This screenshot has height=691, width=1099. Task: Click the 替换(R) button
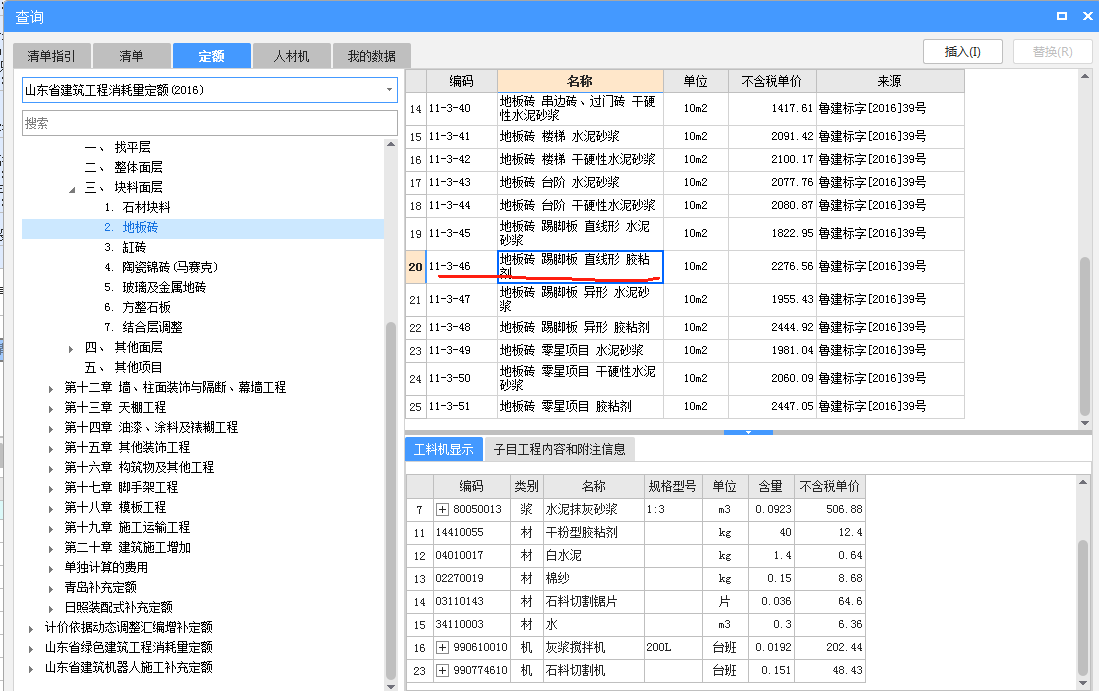point(1052,52)
